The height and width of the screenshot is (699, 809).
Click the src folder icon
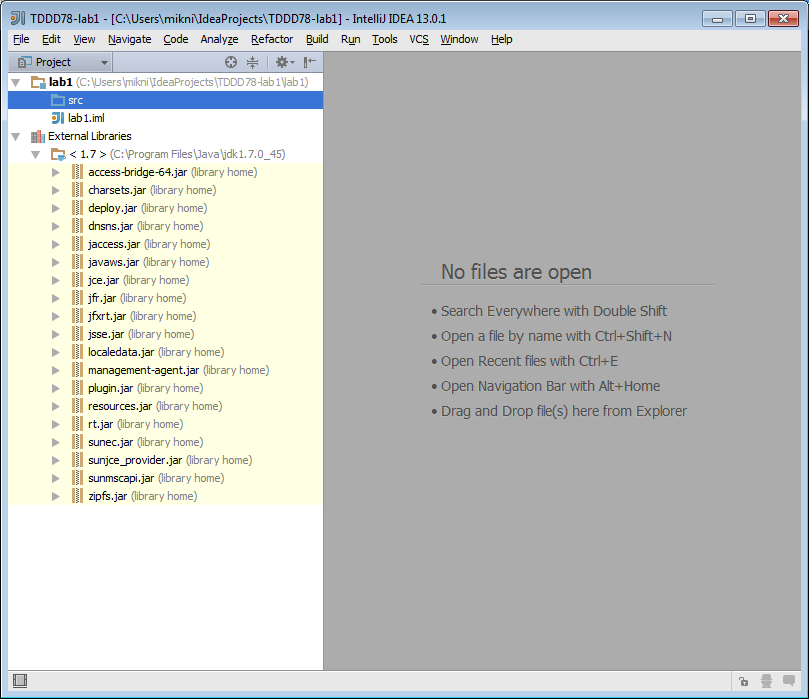(58, 100)
